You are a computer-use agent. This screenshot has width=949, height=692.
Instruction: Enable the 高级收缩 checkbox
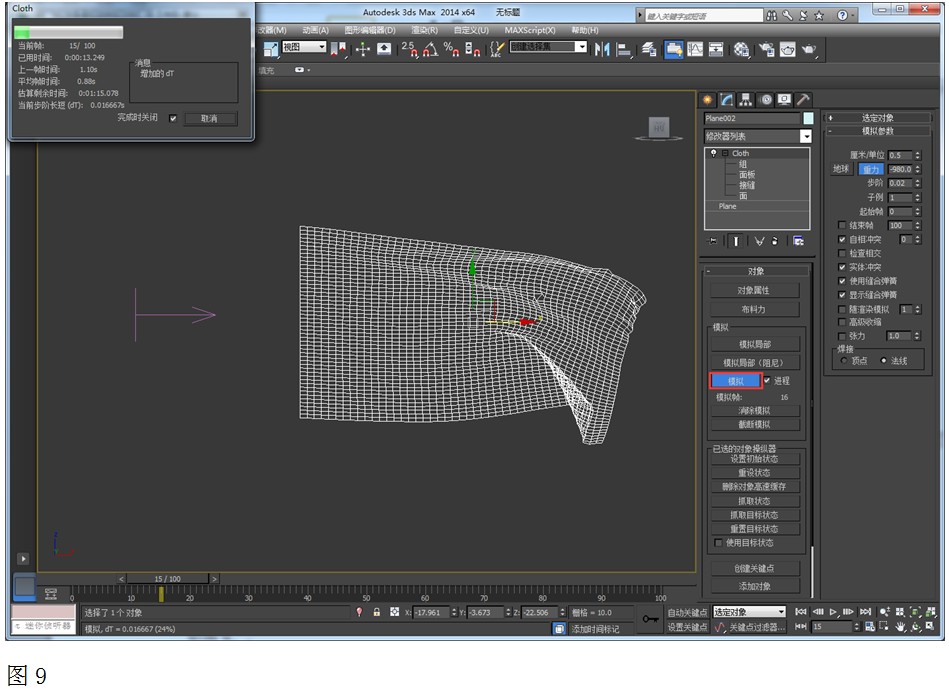tap(841, 322)
